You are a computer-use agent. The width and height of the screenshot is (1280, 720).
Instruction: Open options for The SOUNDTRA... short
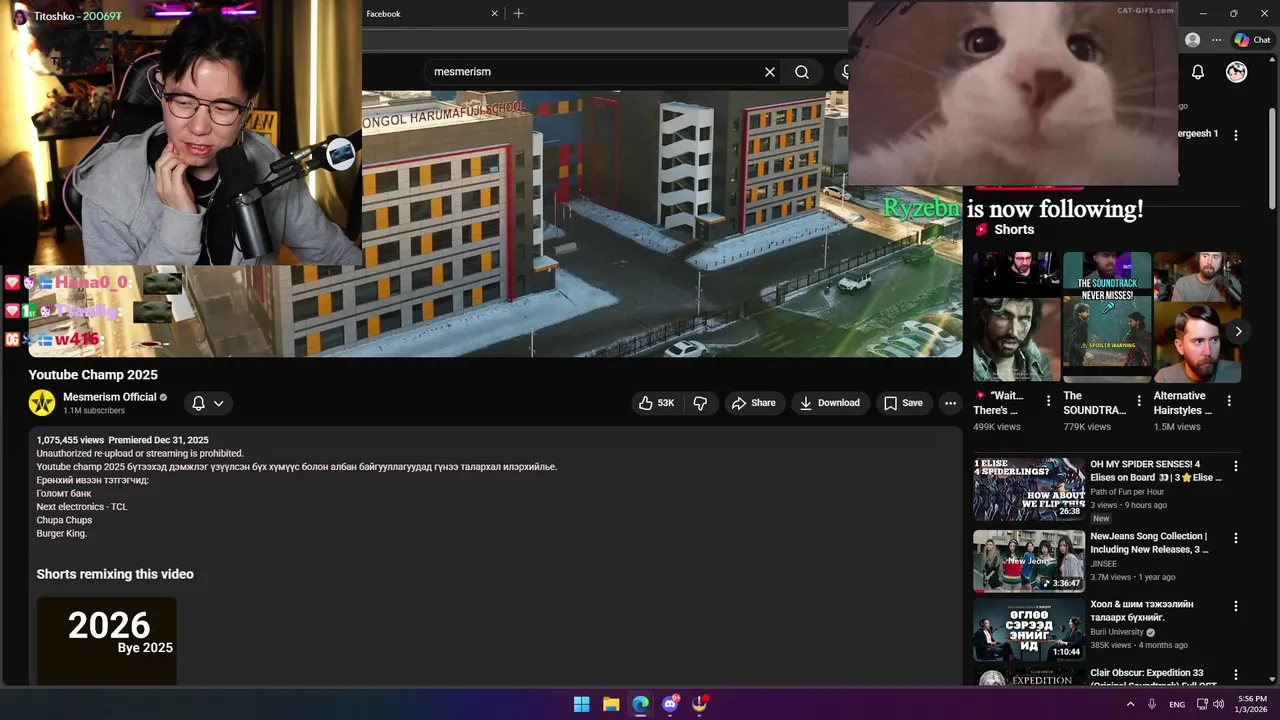(1138, 400)
